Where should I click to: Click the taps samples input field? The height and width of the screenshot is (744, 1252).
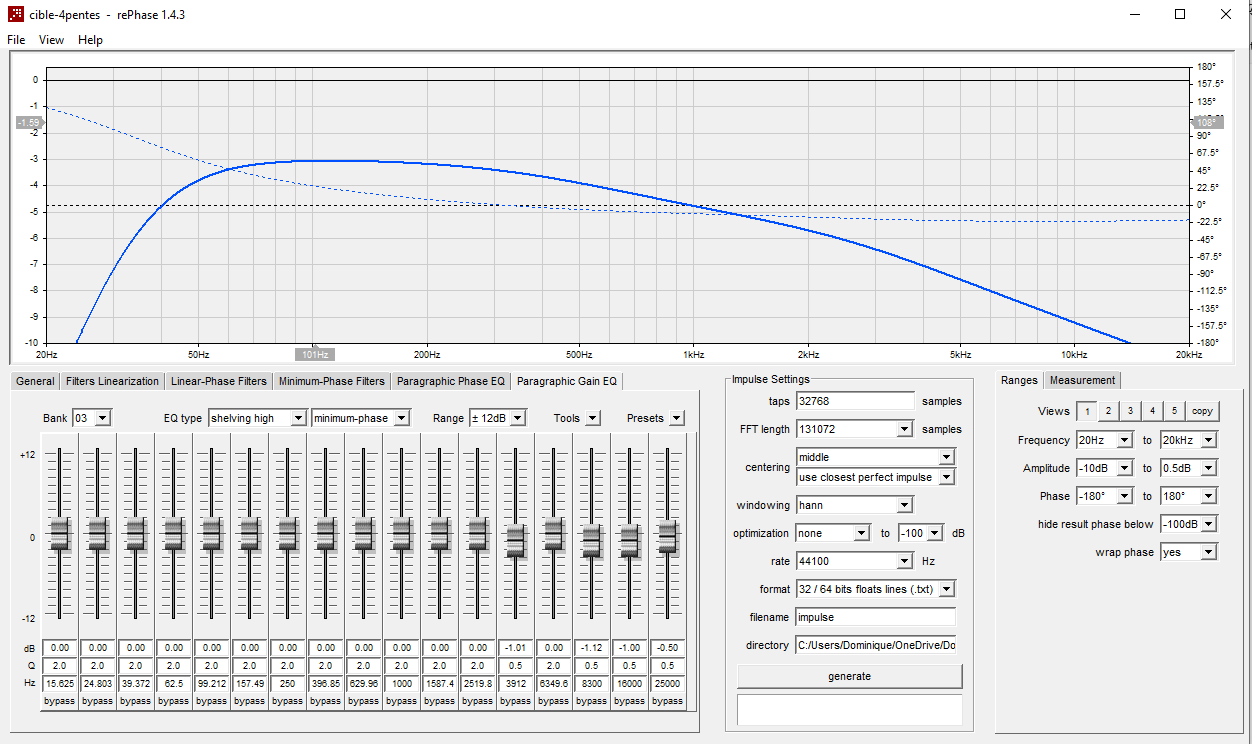[x=855, y=401]
